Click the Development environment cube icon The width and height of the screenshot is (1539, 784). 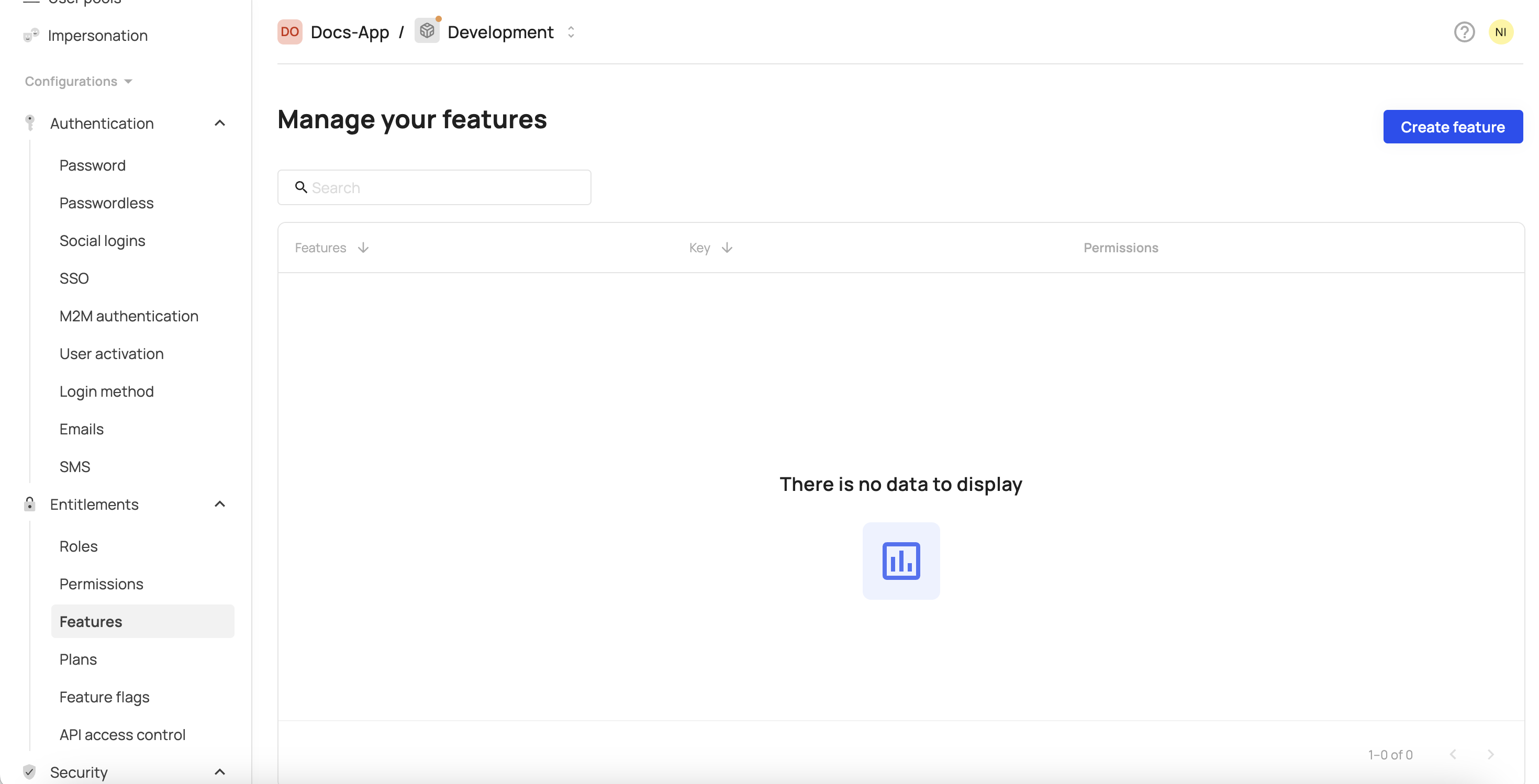point(427,31)
